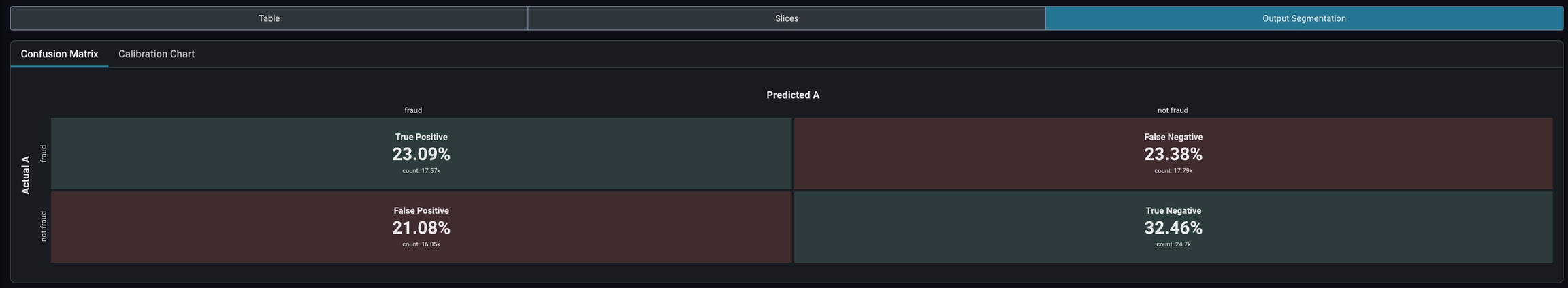1568x288 pixels.
Task: Select the Output Segmentation tab
Action: (x=1303, y=18)
